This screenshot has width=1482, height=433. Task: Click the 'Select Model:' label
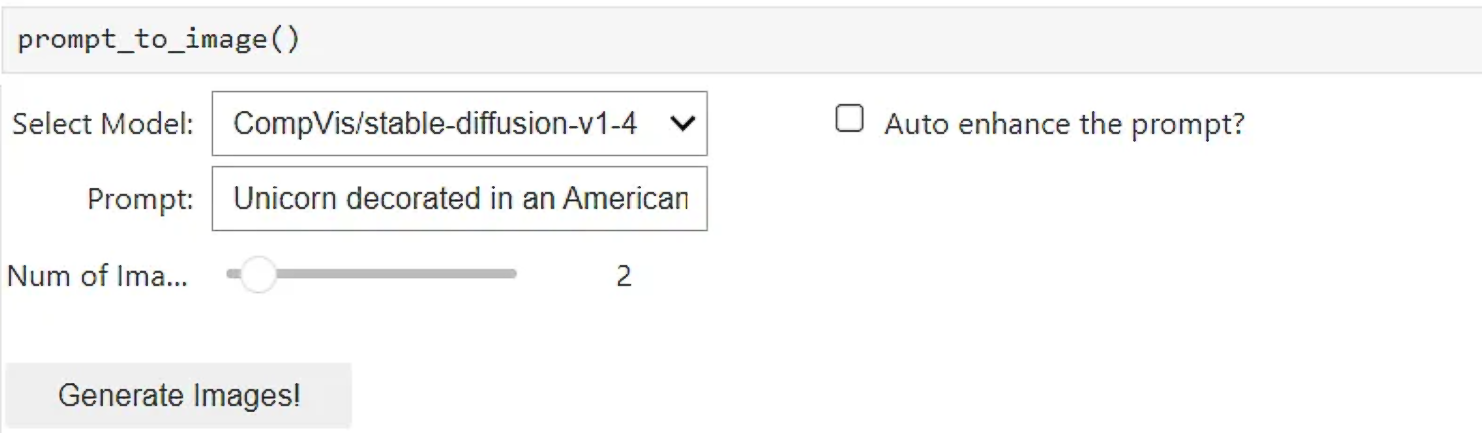(x=102, y=125)
